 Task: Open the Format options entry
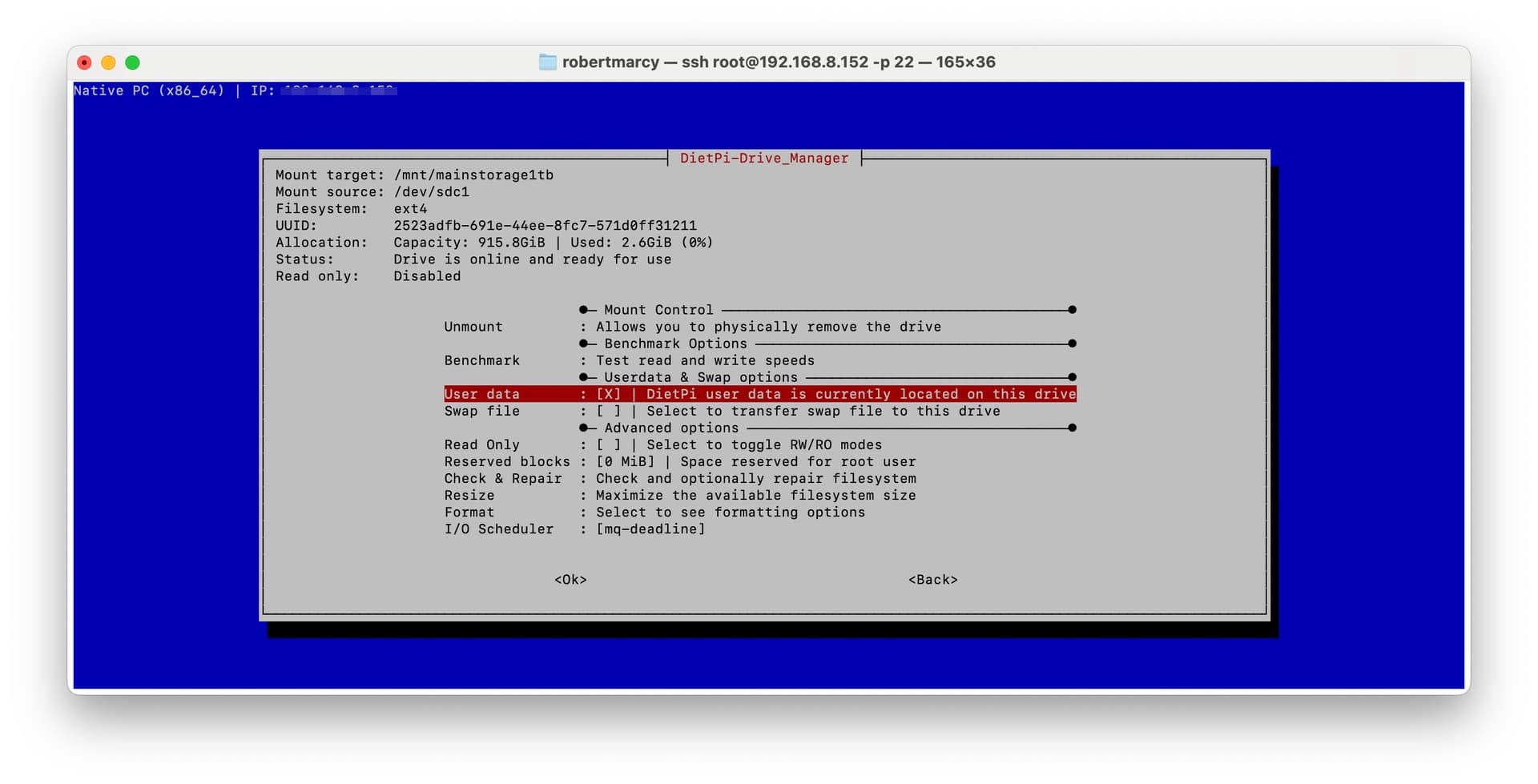pos(654,512)
